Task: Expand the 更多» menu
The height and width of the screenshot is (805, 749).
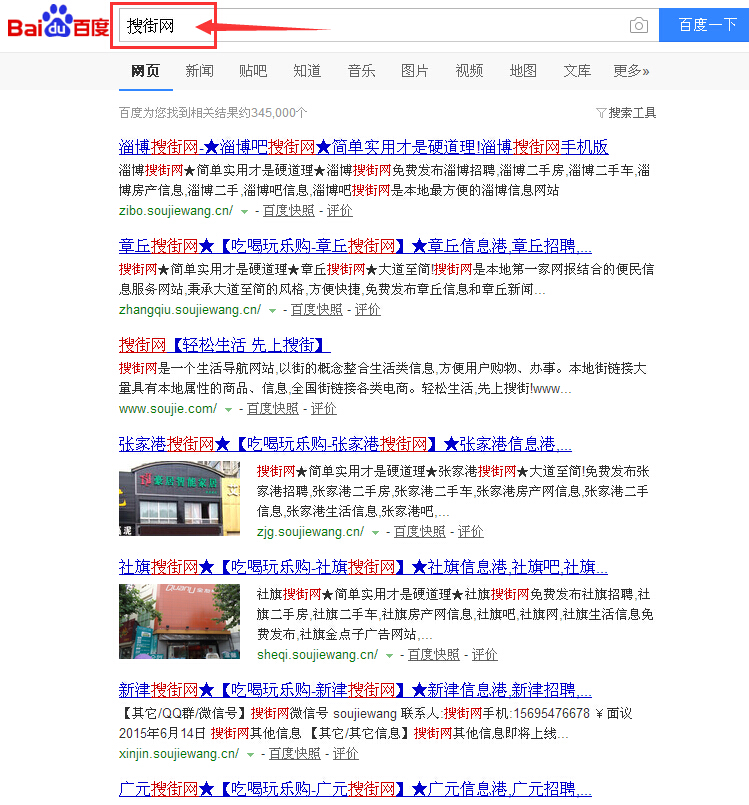Action: (x=631, y=71)
